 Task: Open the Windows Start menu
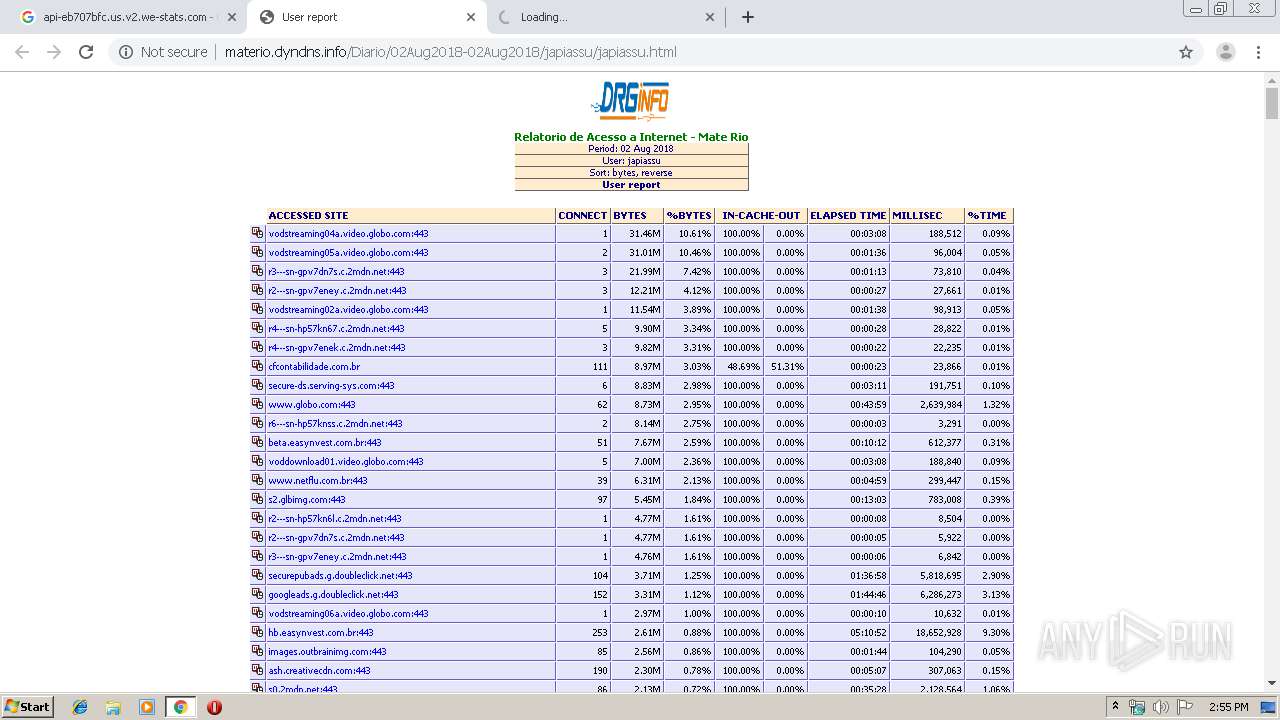point(28,707)
